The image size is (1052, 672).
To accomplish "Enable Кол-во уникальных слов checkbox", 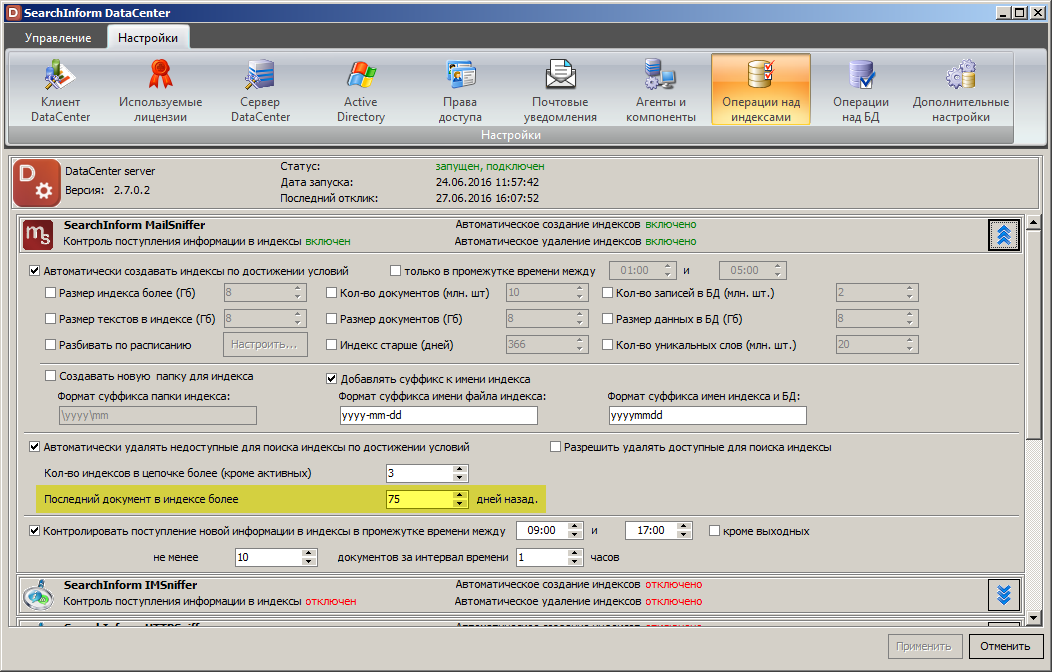I will pos(607,345).
